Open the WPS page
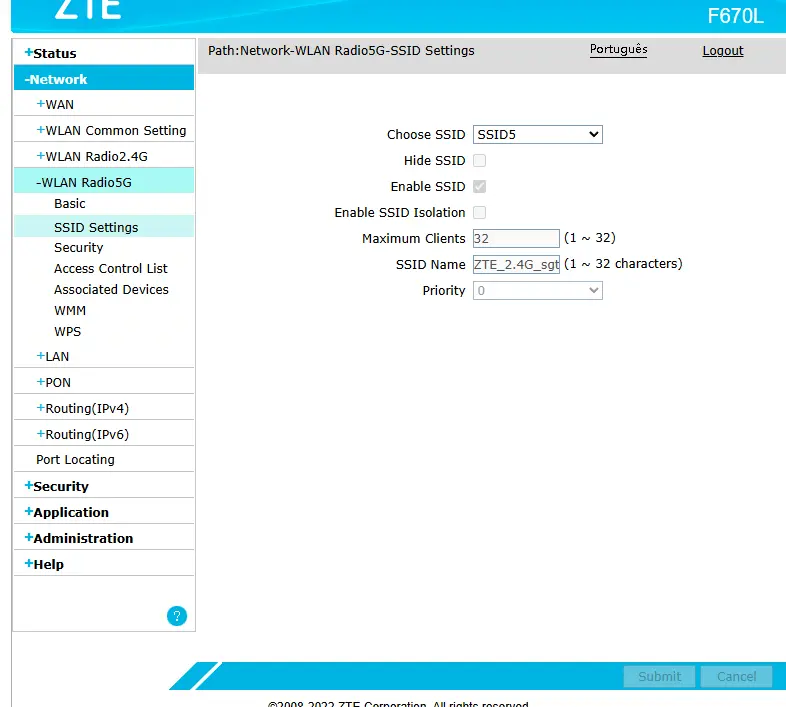Image resolution: width=786 pixels, height=707 pixels. (68, 332)
